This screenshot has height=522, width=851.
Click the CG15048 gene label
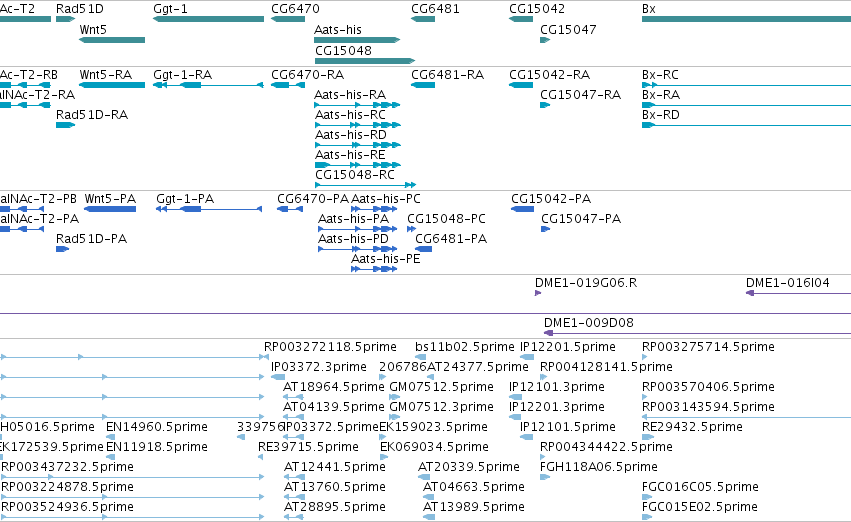pos(343,50)
